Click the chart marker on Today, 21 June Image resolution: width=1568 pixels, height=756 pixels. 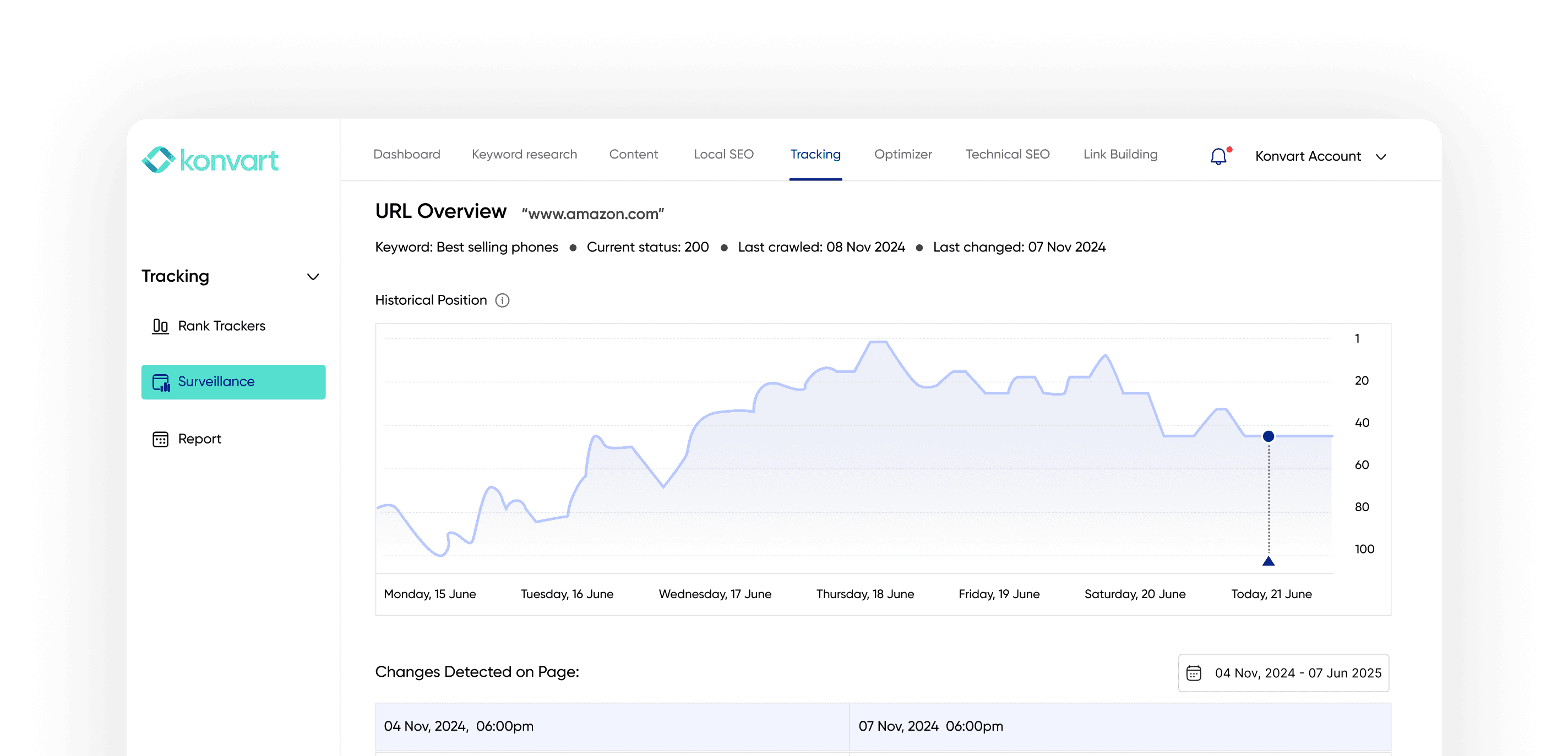1268,435
